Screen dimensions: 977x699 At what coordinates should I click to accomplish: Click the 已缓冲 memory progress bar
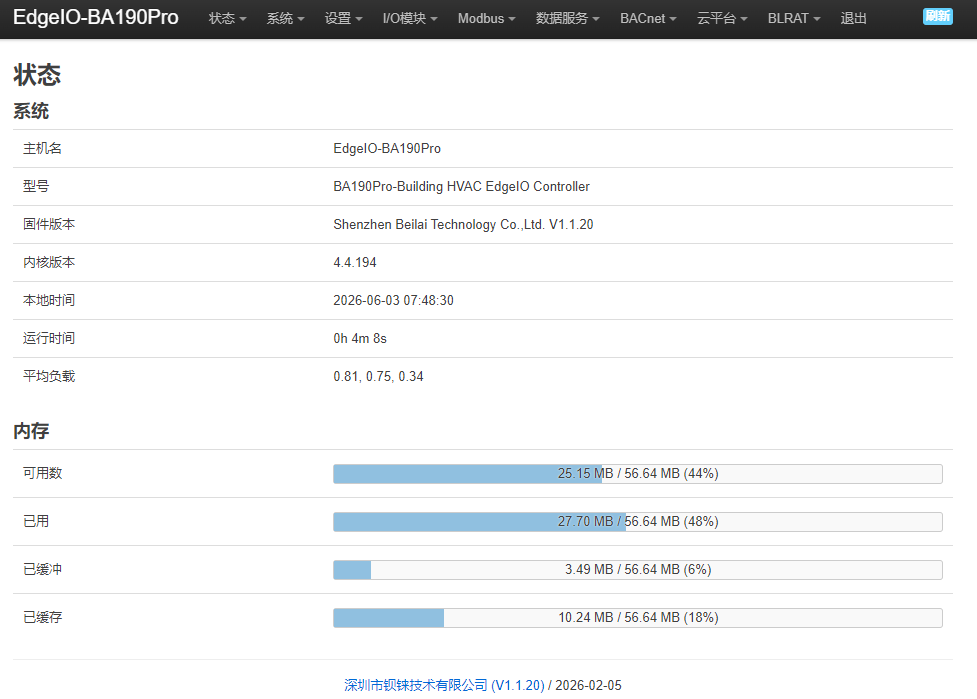pos(637,569)
